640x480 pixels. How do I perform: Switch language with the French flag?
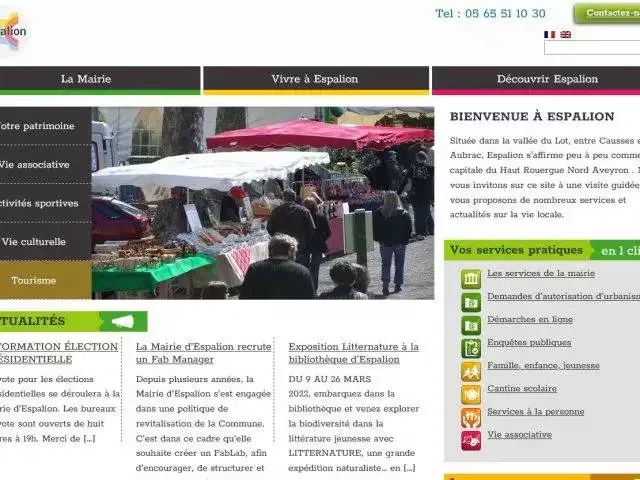point(549,34)
